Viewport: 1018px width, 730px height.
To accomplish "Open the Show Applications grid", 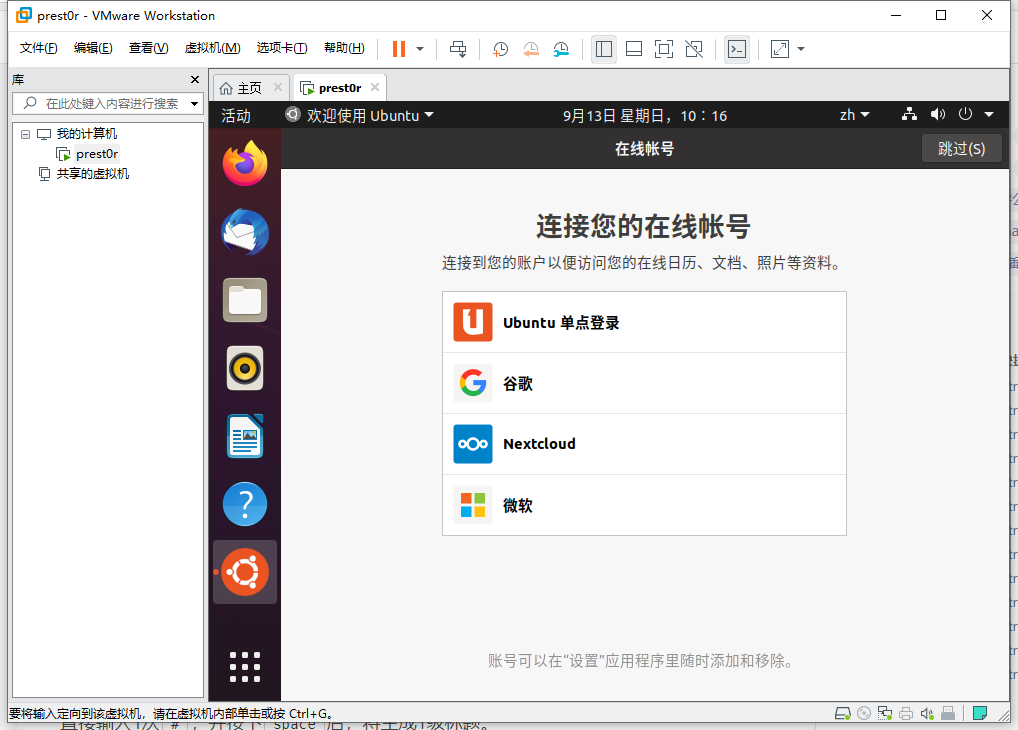I will (x=244, y=667).
